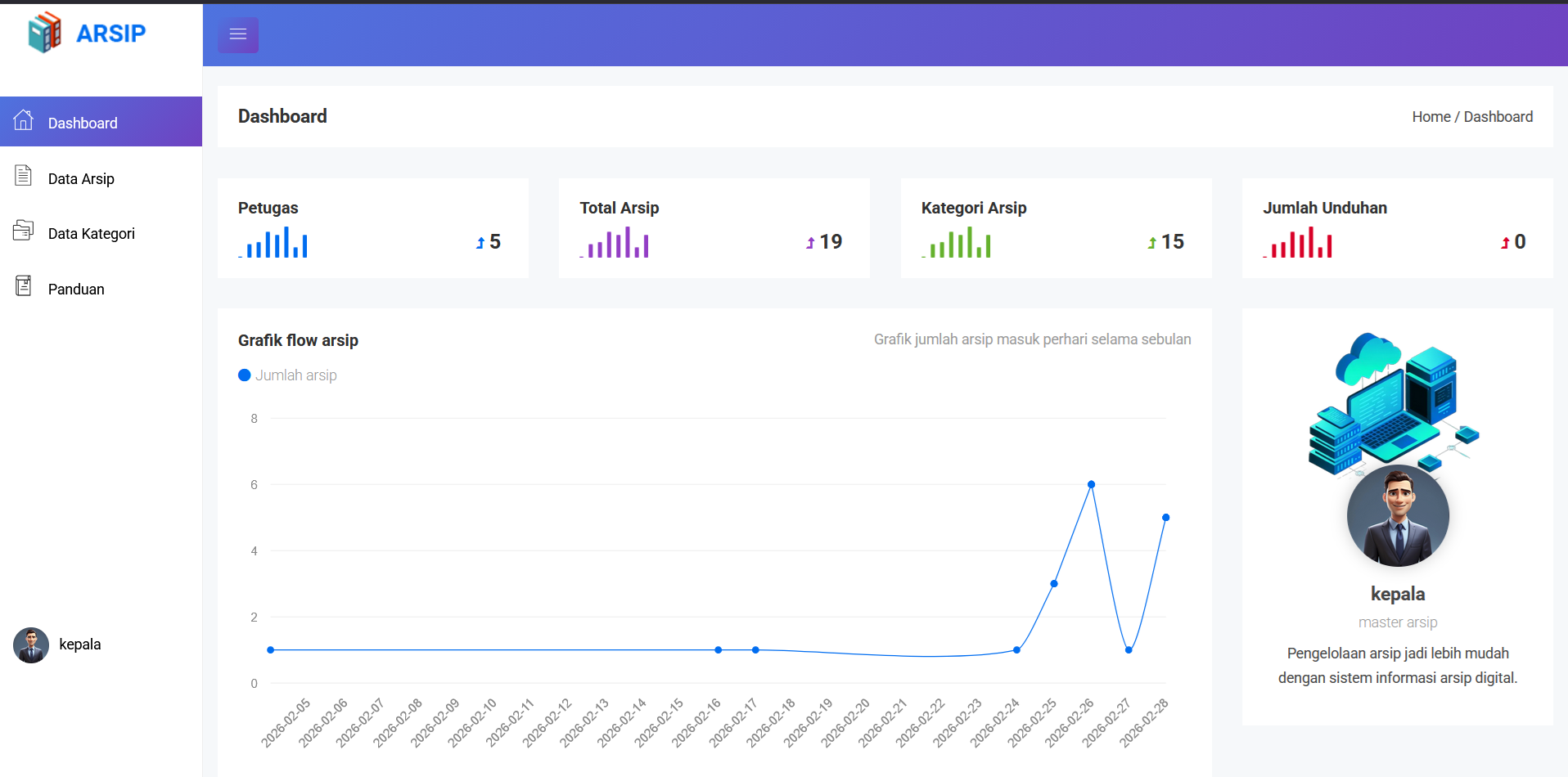Open the Dashboard menu item label

pos(83,123)
